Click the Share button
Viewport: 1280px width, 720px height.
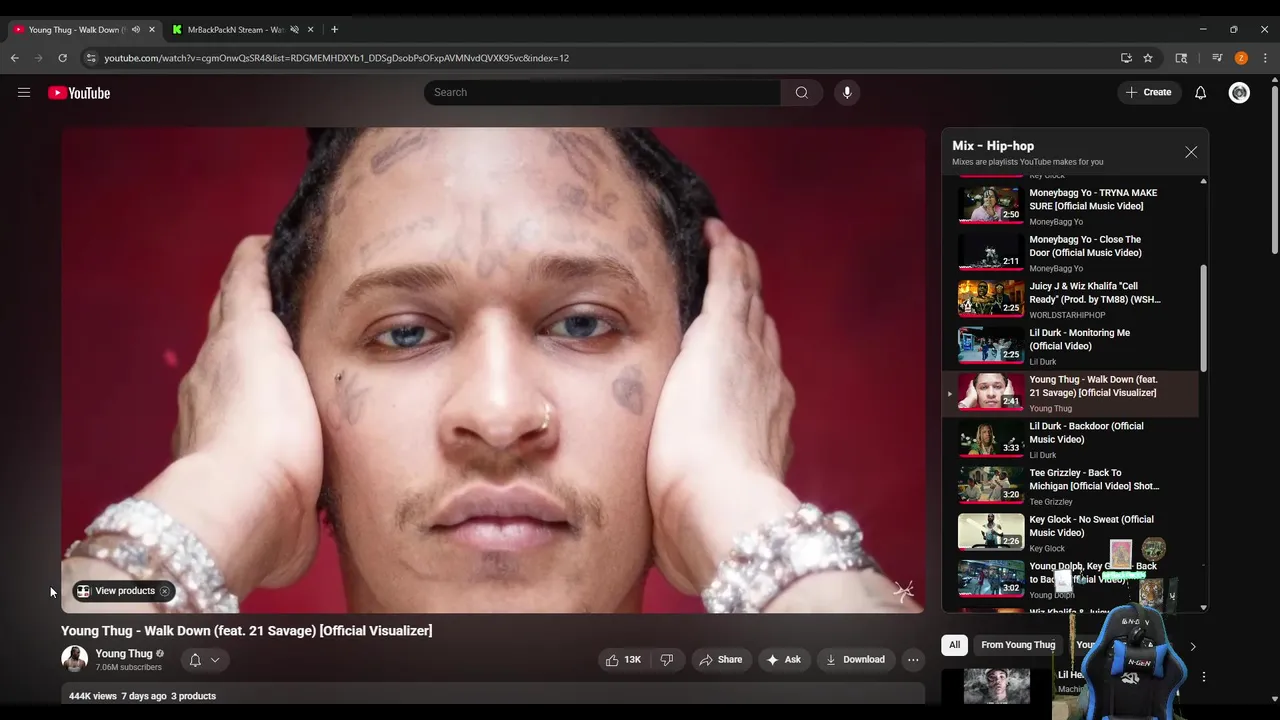click(720, 660)
